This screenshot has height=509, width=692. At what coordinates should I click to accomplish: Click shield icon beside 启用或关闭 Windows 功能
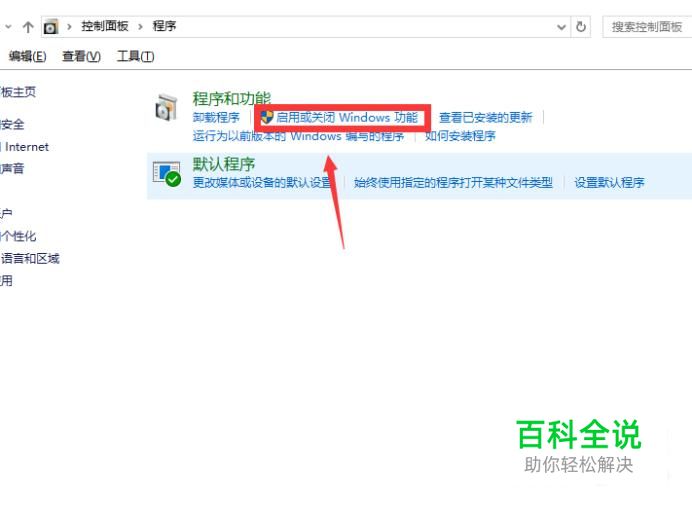[267, 117]
